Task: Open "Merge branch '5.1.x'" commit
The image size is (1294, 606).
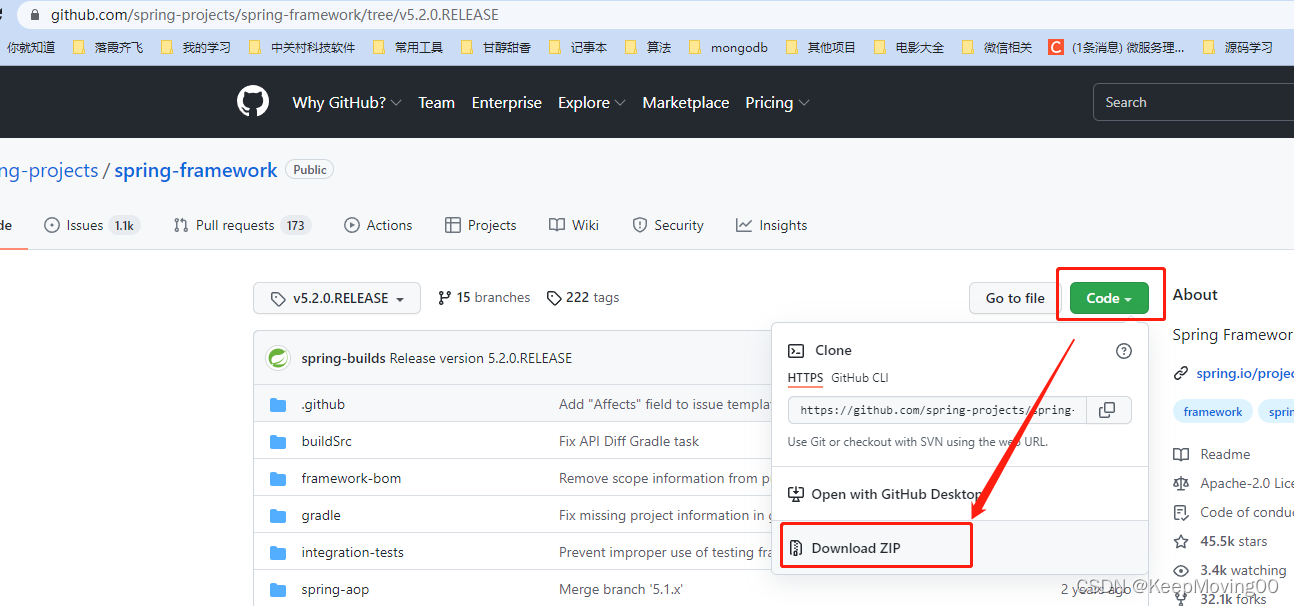Action: tap(621, 589)
